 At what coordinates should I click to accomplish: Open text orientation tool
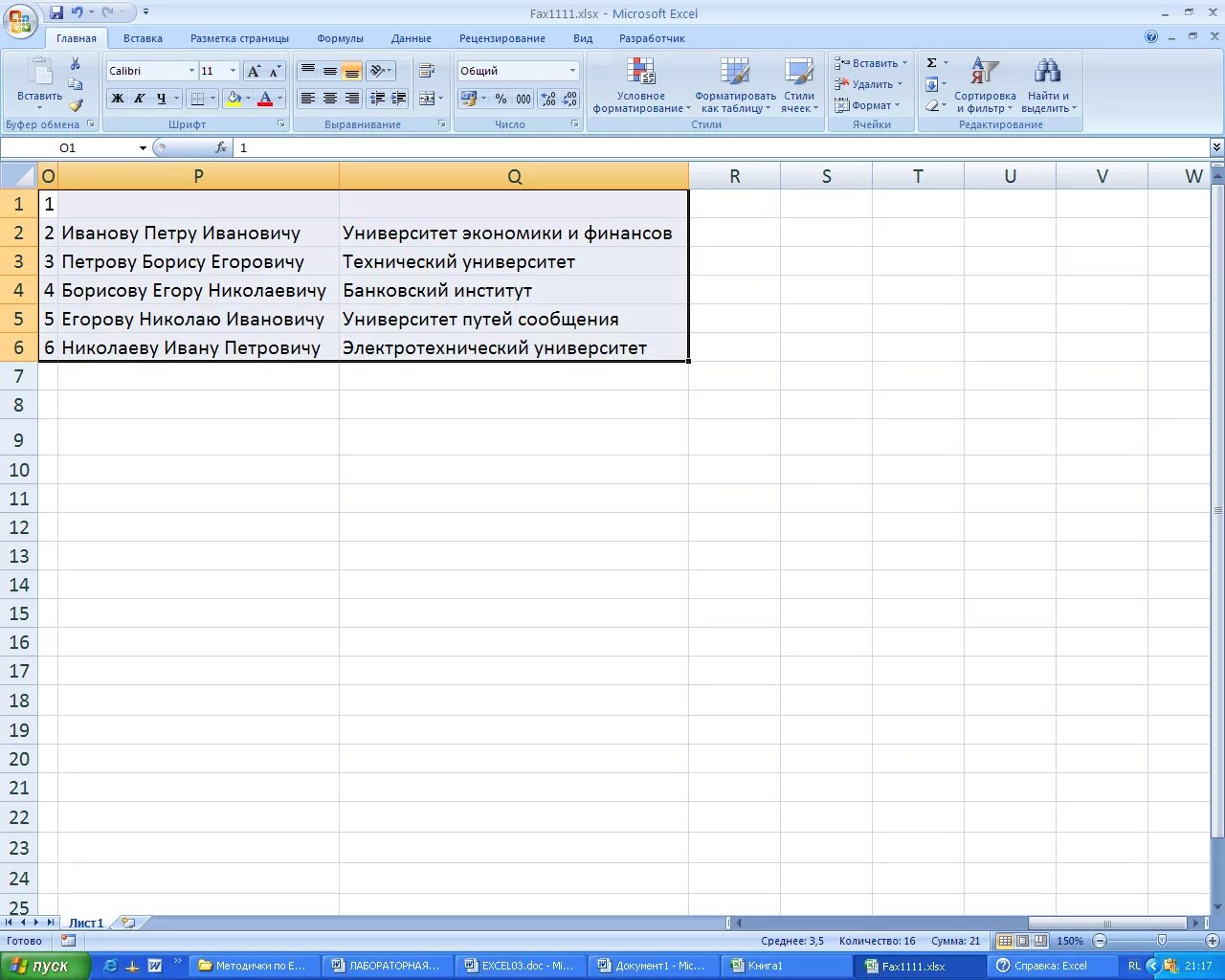point(381,71)
